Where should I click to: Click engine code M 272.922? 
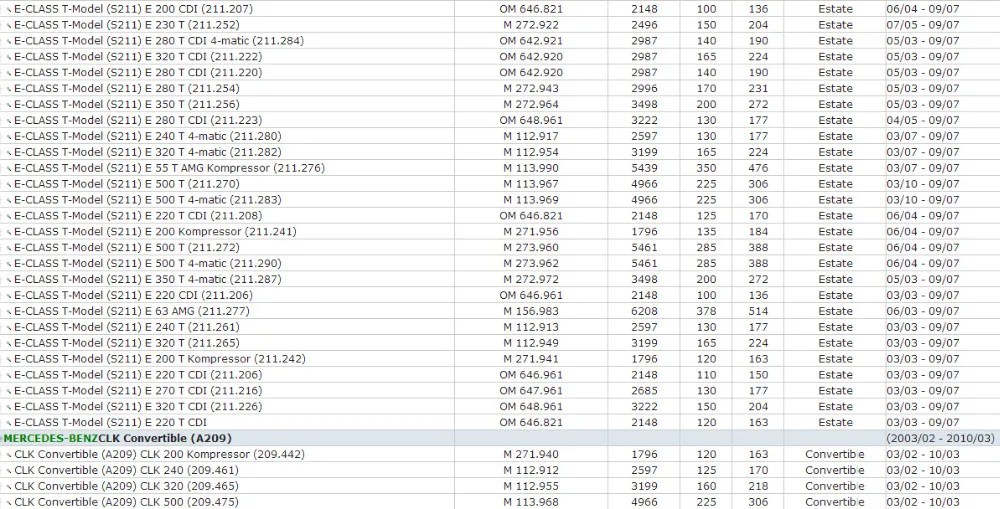[x=531, y=25]
